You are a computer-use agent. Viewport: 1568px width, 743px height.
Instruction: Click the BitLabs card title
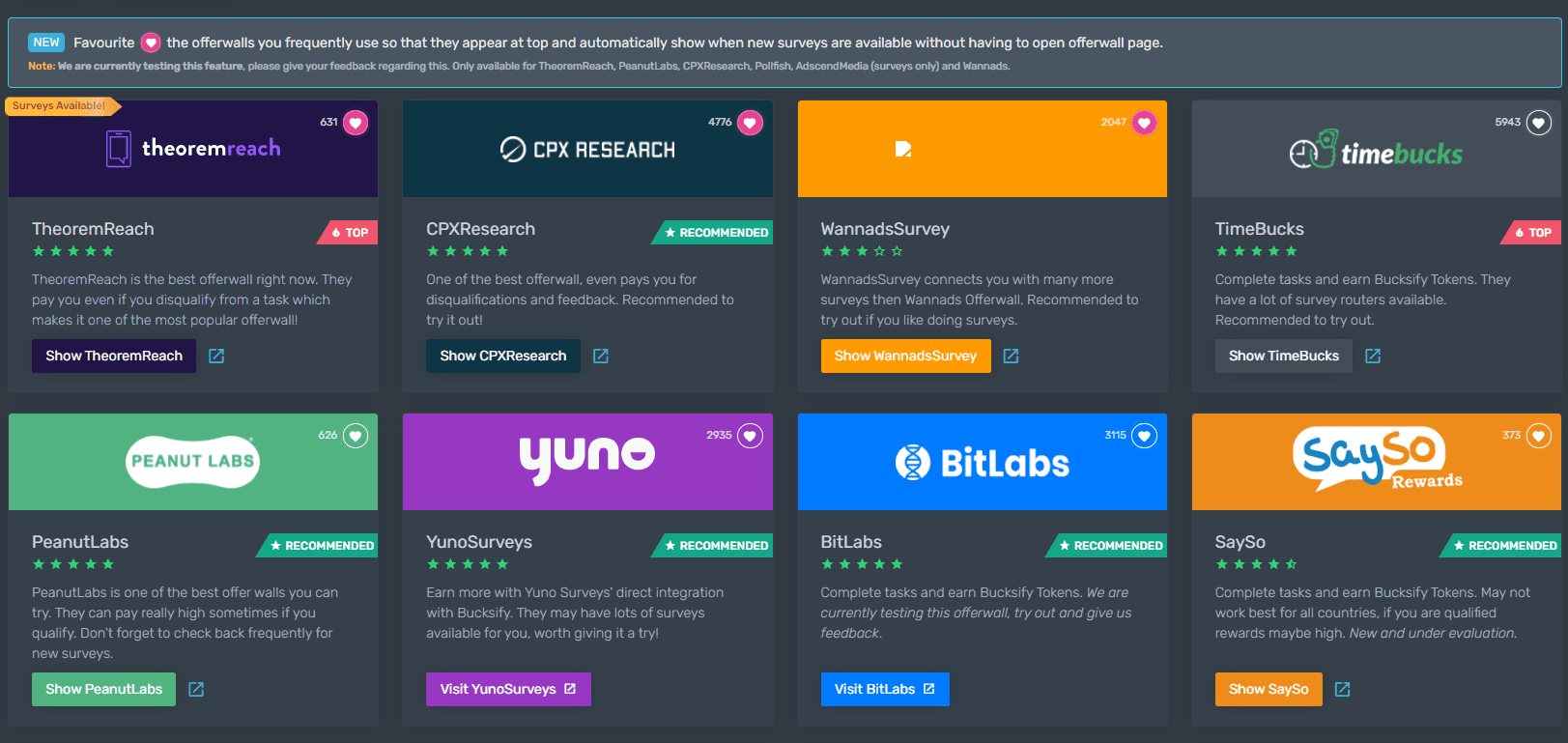[851, 542]
